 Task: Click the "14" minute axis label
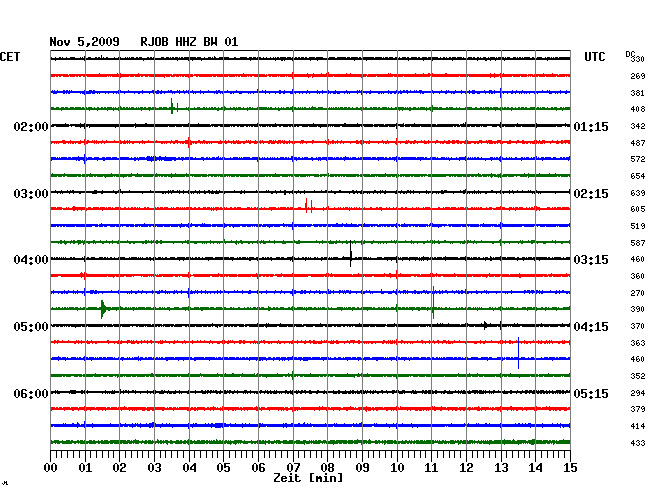pos(536,468)
